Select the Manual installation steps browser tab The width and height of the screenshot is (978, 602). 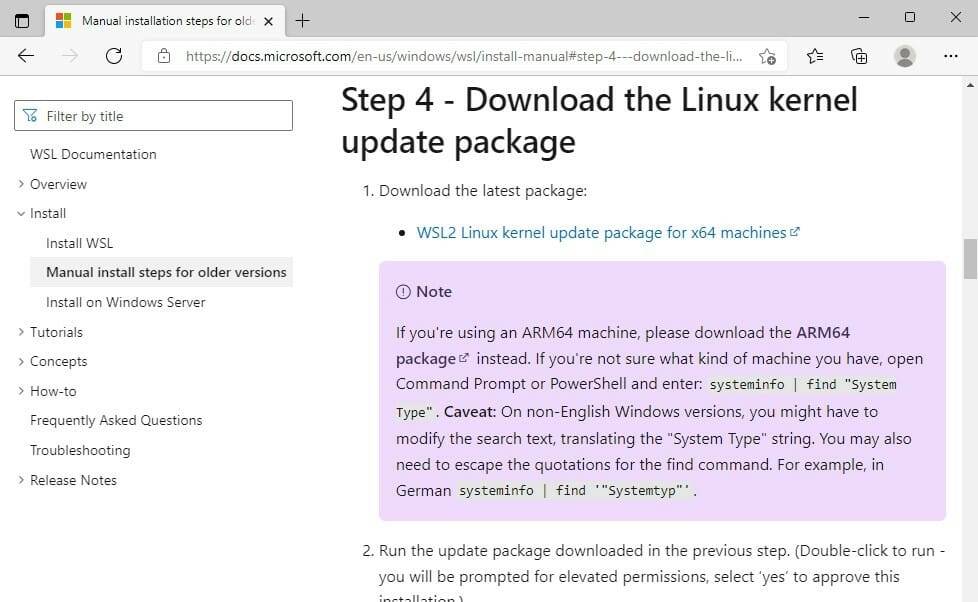[165, 20]
